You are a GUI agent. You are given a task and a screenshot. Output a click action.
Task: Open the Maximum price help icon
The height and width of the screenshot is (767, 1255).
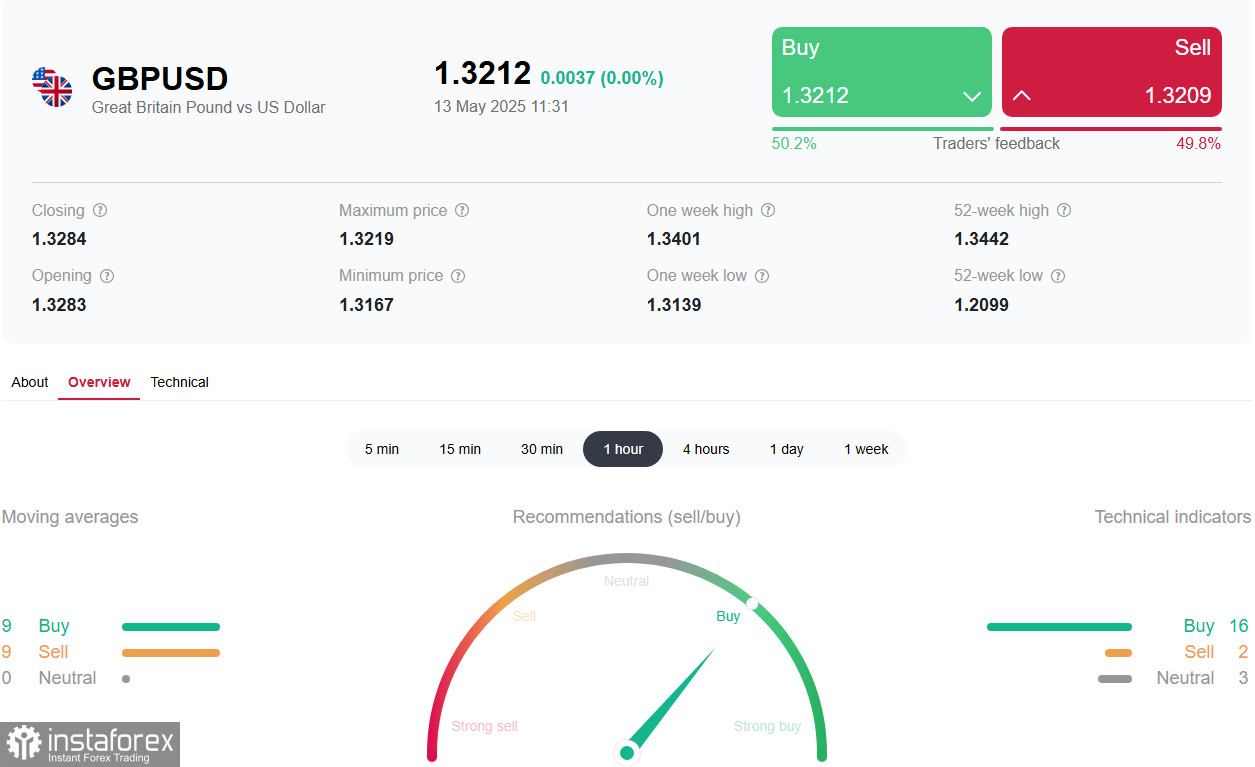coord(462,211)
